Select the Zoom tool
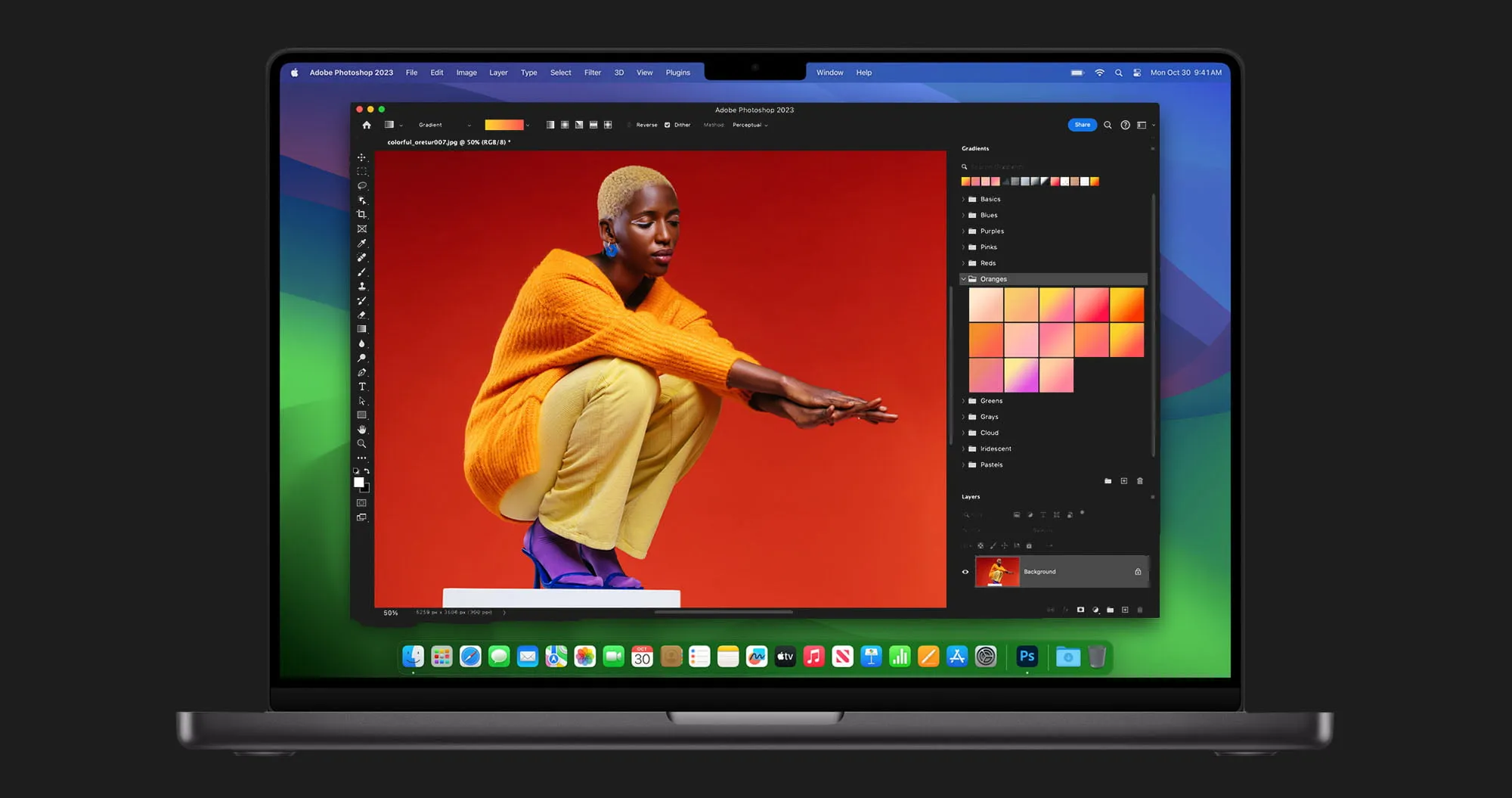The width and height of the screenshot is (1512, 798). [x=362, y=443]
